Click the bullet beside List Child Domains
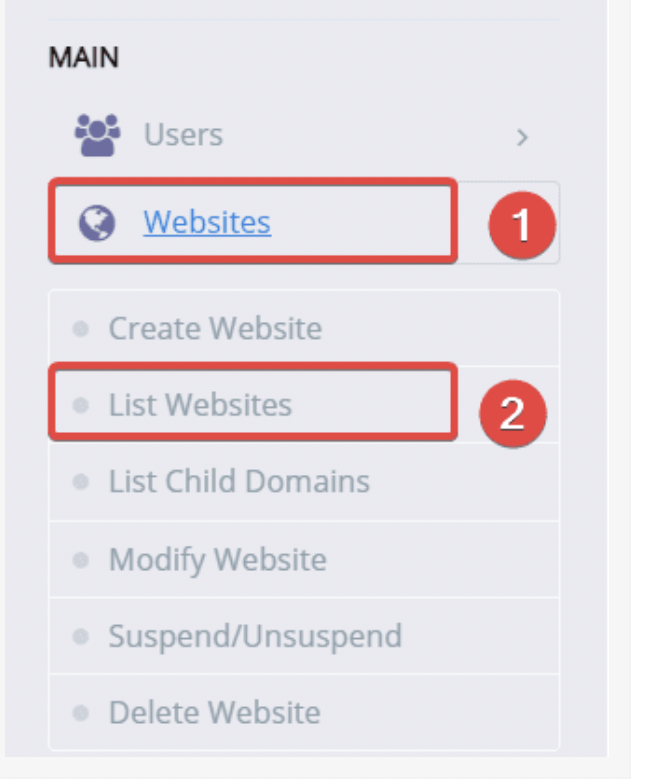This screenshot has height=782, width=650. coord(80,482)
